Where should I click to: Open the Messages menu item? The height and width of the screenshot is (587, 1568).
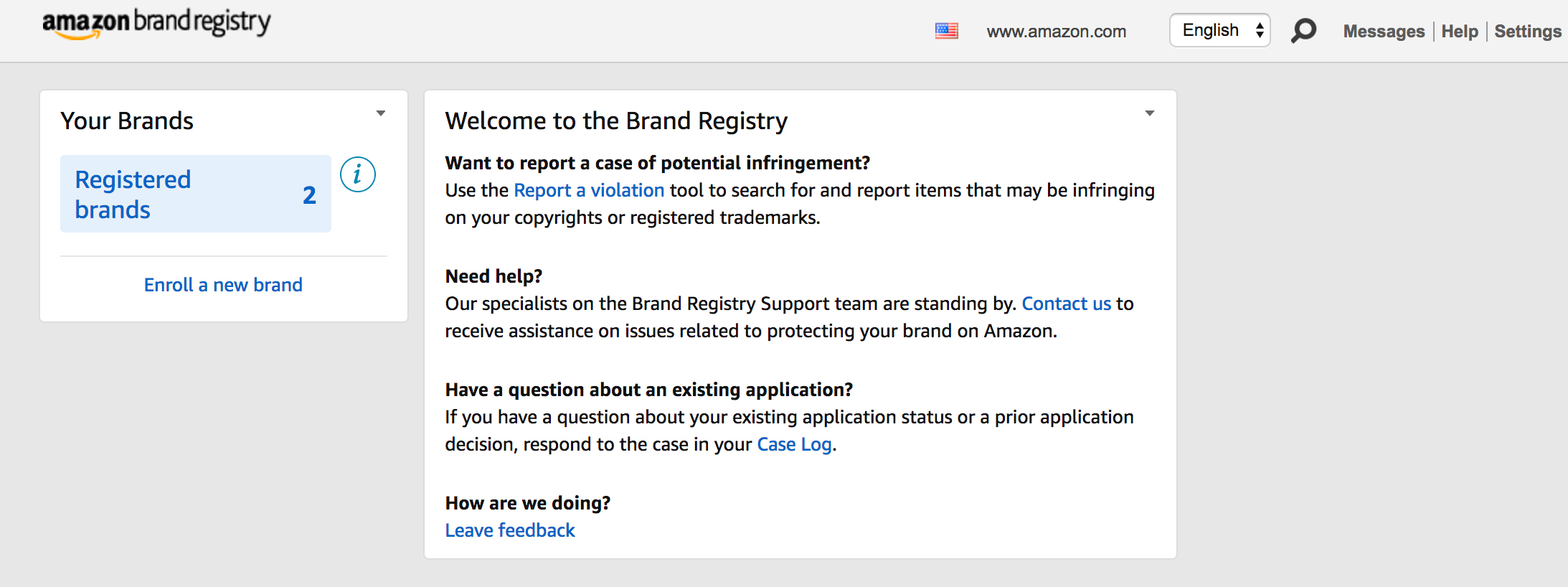(1384, 32)
